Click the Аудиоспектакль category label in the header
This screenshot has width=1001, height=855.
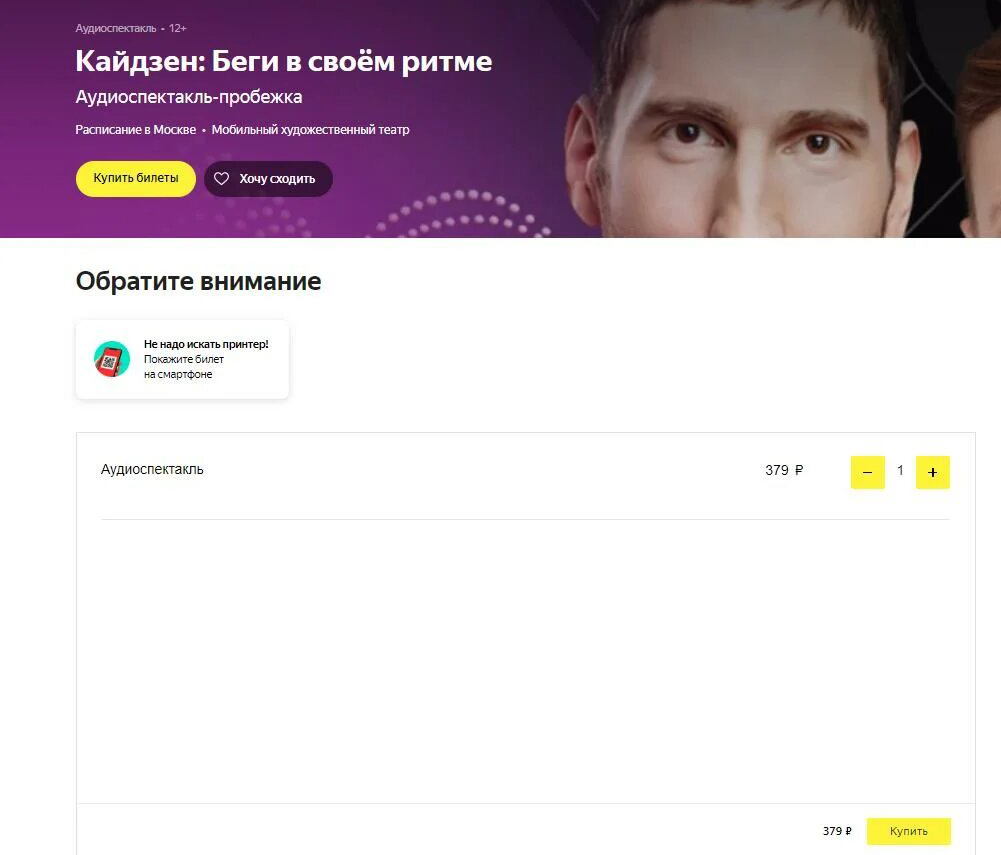116,28
